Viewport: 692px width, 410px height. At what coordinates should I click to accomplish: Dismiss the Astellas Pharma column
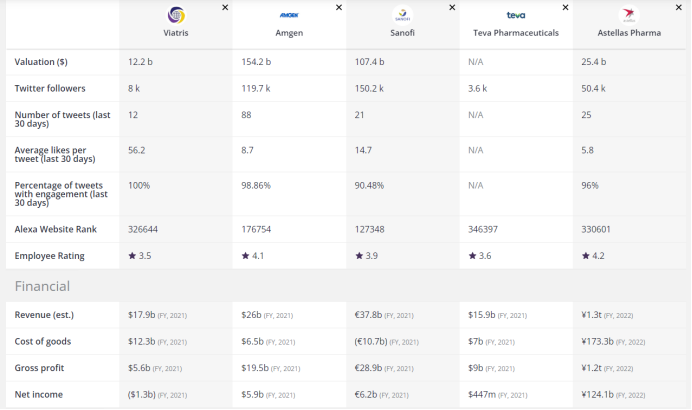(x=680, y=7)
